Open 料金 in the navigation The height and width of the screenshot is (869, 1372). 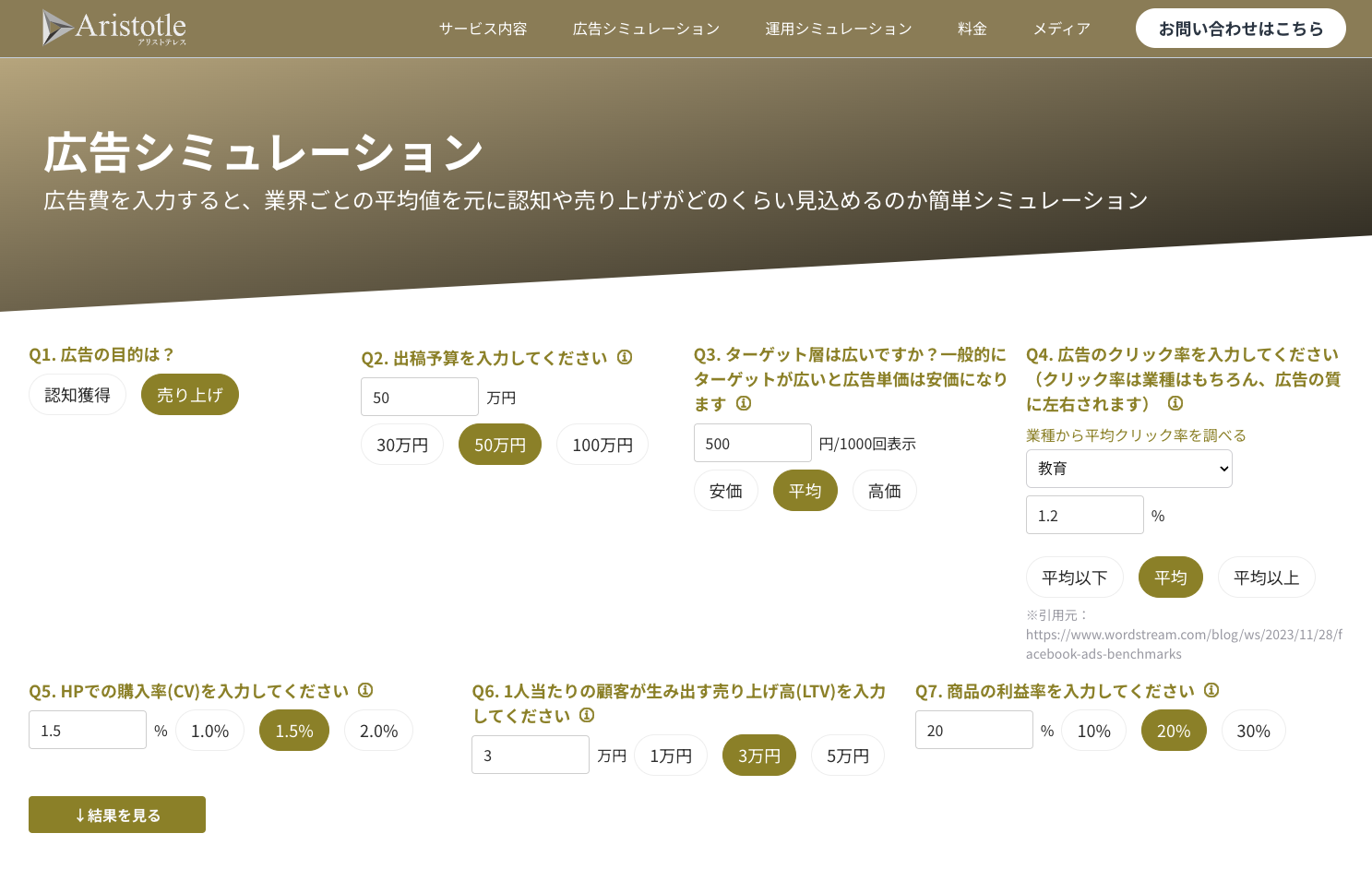coord(972,29)
